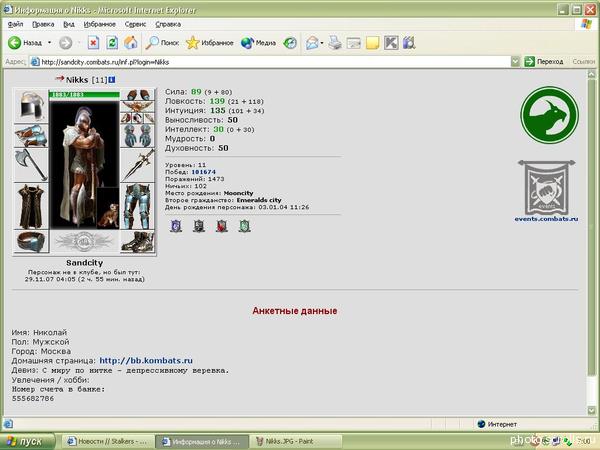Image resolution: width=600 pixels, height=450 pixels.
Task: Switch to Новости // Stalkers taskbar window
Action: click(x=107, y=441)
